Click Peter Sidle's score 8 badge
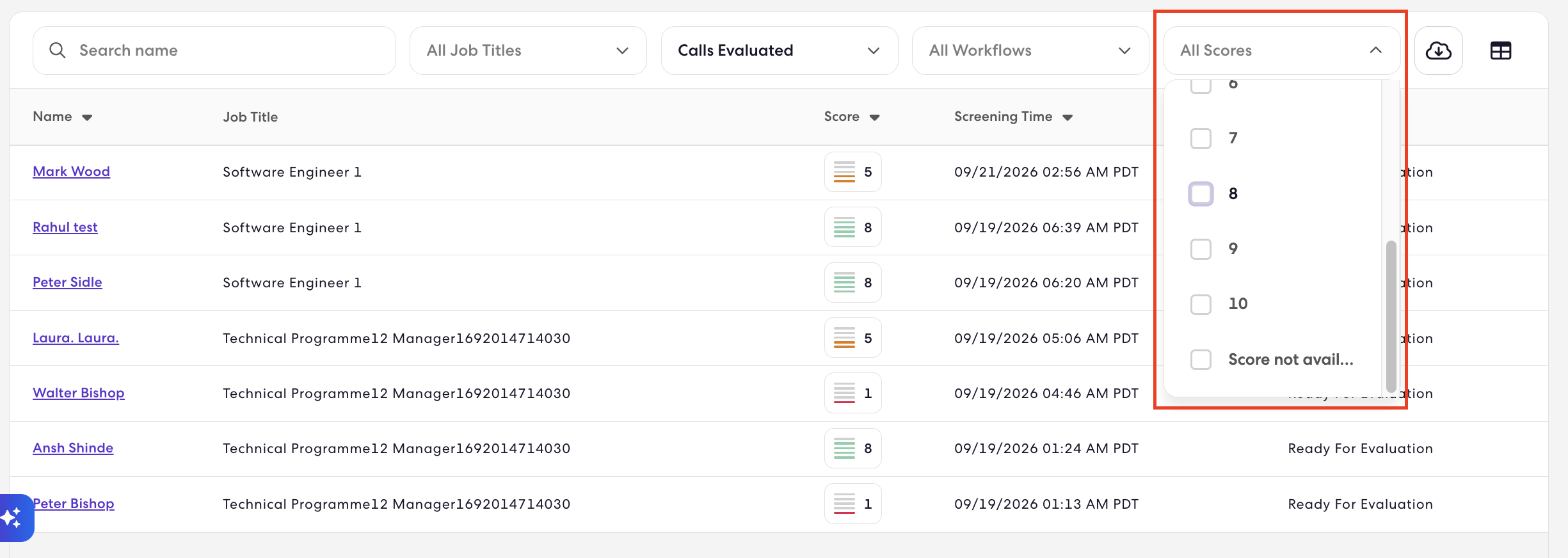This screenshot has height=558, width=1568. (852, 282)
